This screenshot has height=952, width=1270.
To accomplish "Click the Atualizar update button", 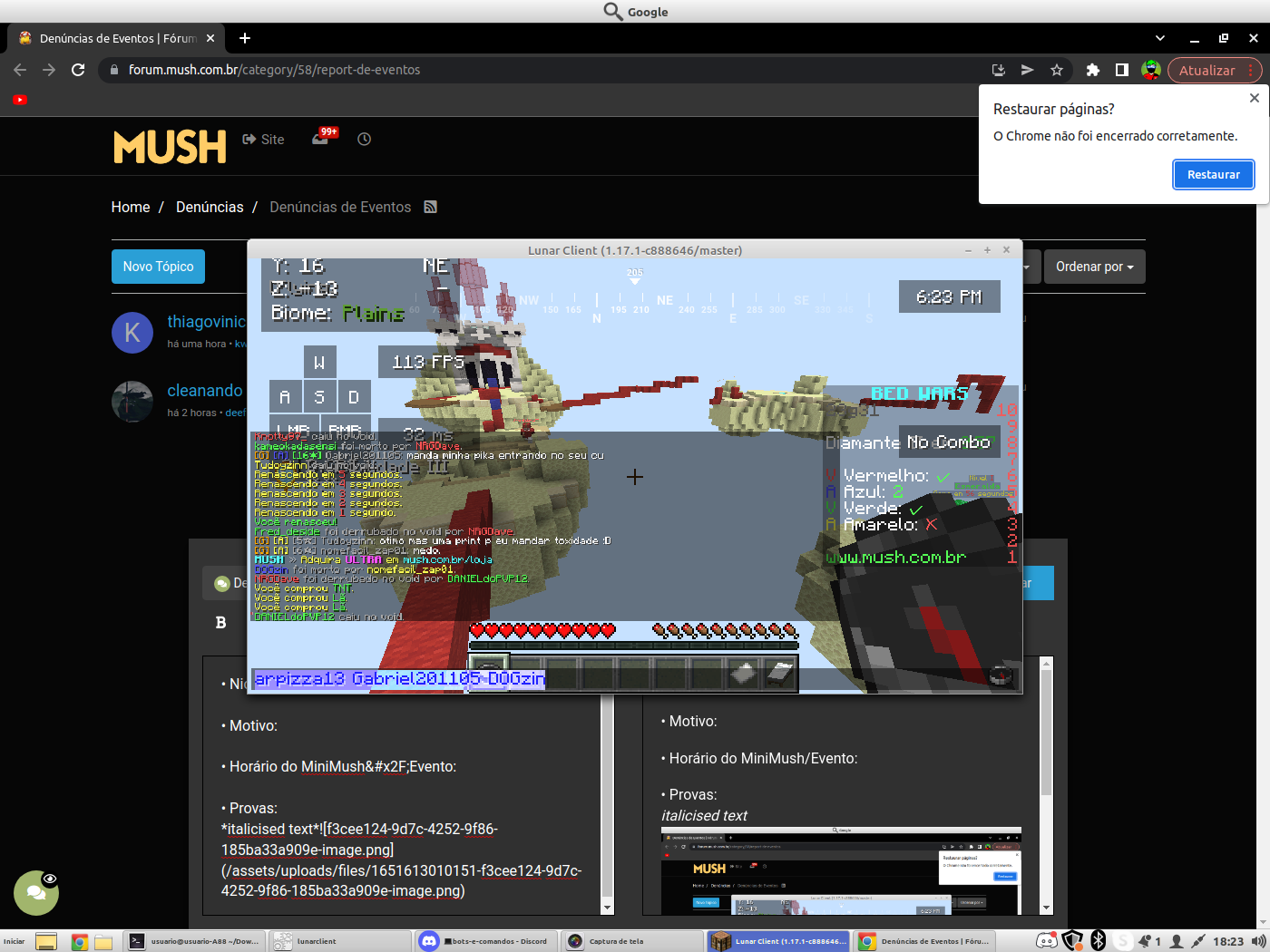I will point(1206,70).
